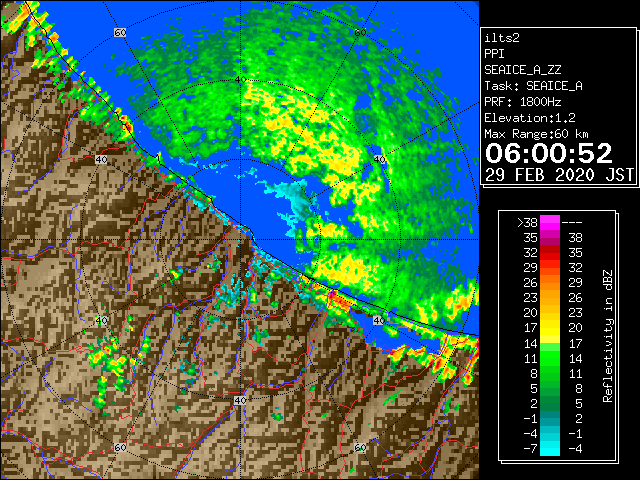
Task: Click the left-column '-1' legend value
Action: point(531,418)
